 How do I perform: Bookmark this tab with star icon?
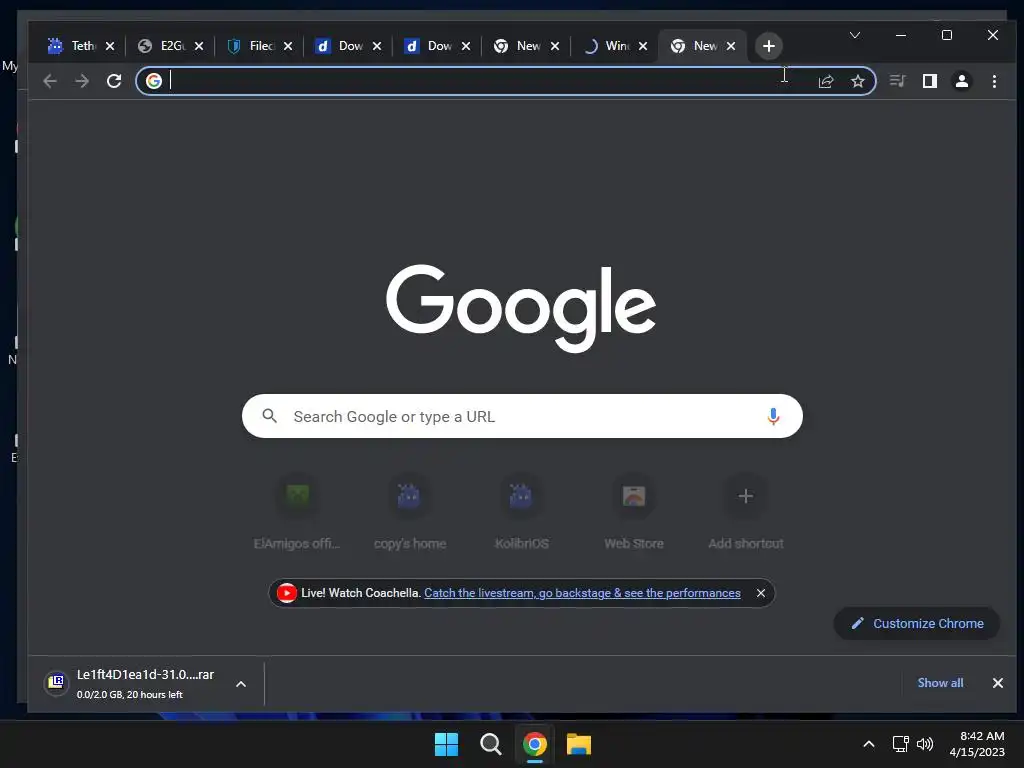pos(857,81)
